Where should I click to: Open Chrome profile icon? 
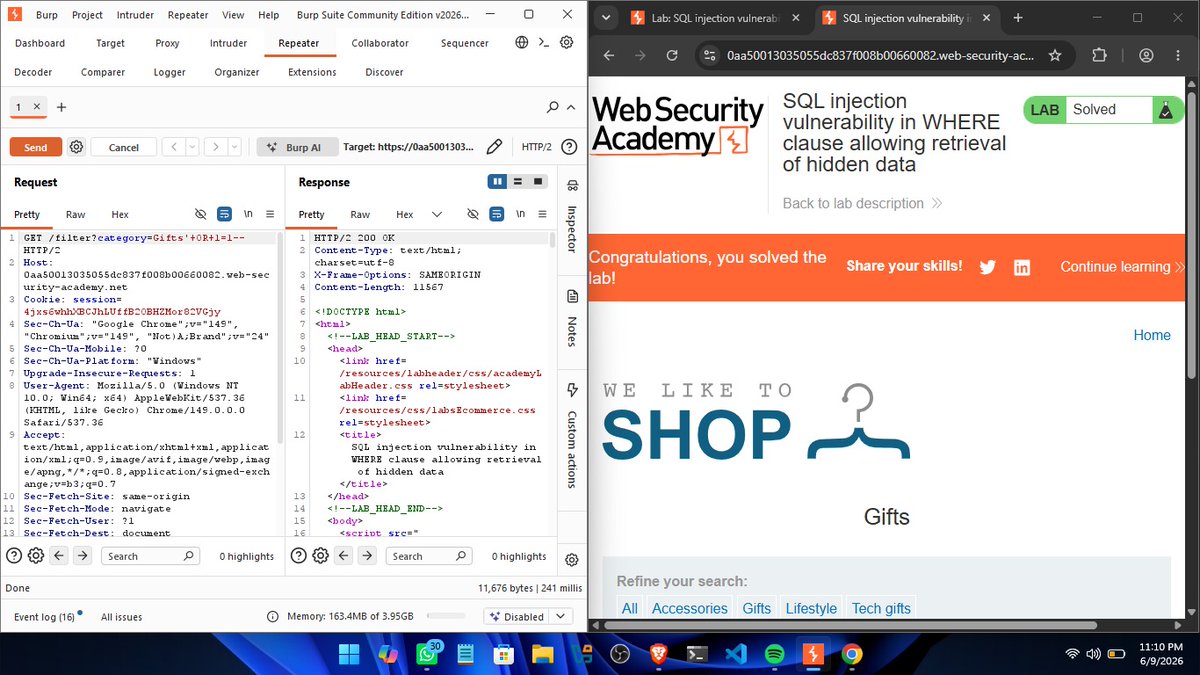[1146, 56]
